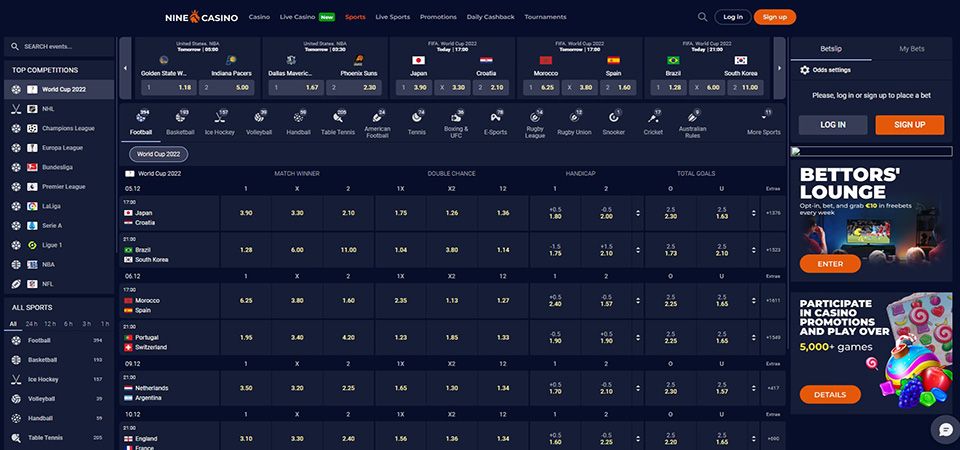Select Spain win odds 1.60 in match table
The image size is (960, 450).
point(348,301)
